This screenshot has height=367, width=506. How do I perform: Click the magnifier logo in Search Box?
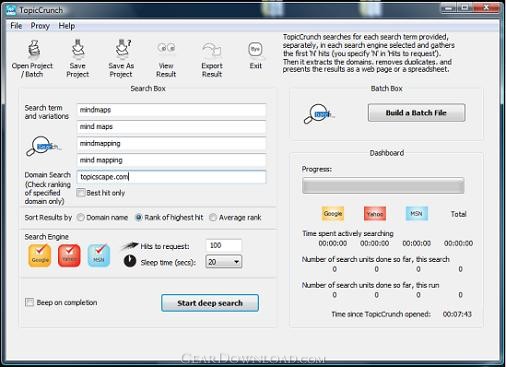(x=43, y=146)
